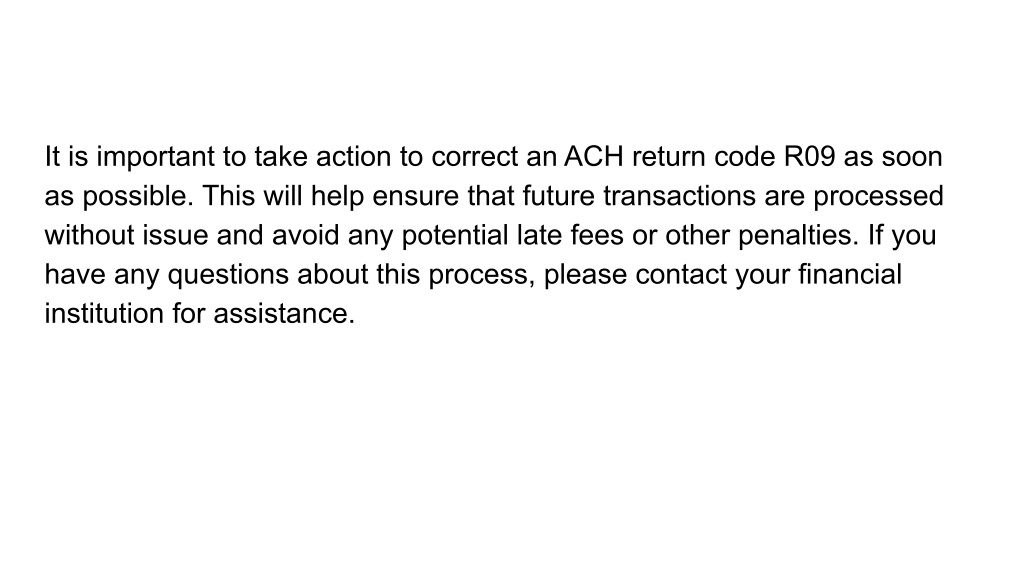Click the word 'financial' ending the fourth line
The height and width of the screenshot is (576, 1024).
(850, 274)
